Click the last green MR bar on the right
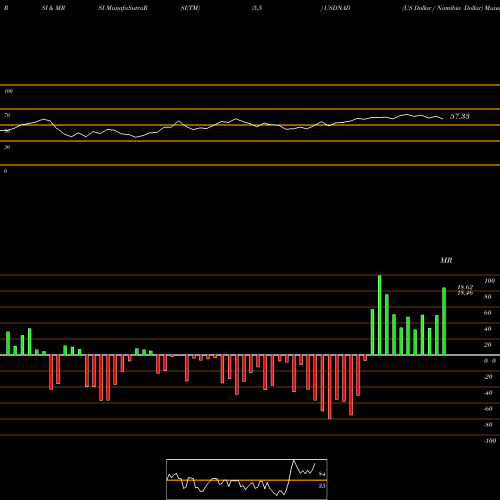 (x=444, y=321)
